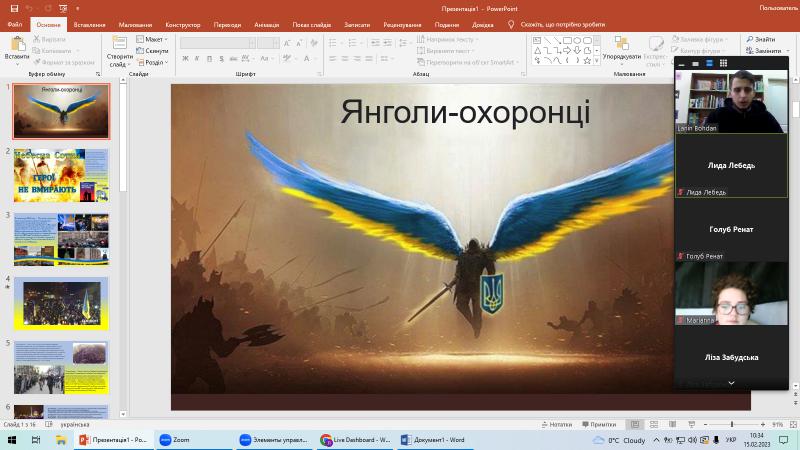Expand the shapes gallery More arrow
Screen dimensions: 800x450
pyautogui.click(x=596, y=60)
